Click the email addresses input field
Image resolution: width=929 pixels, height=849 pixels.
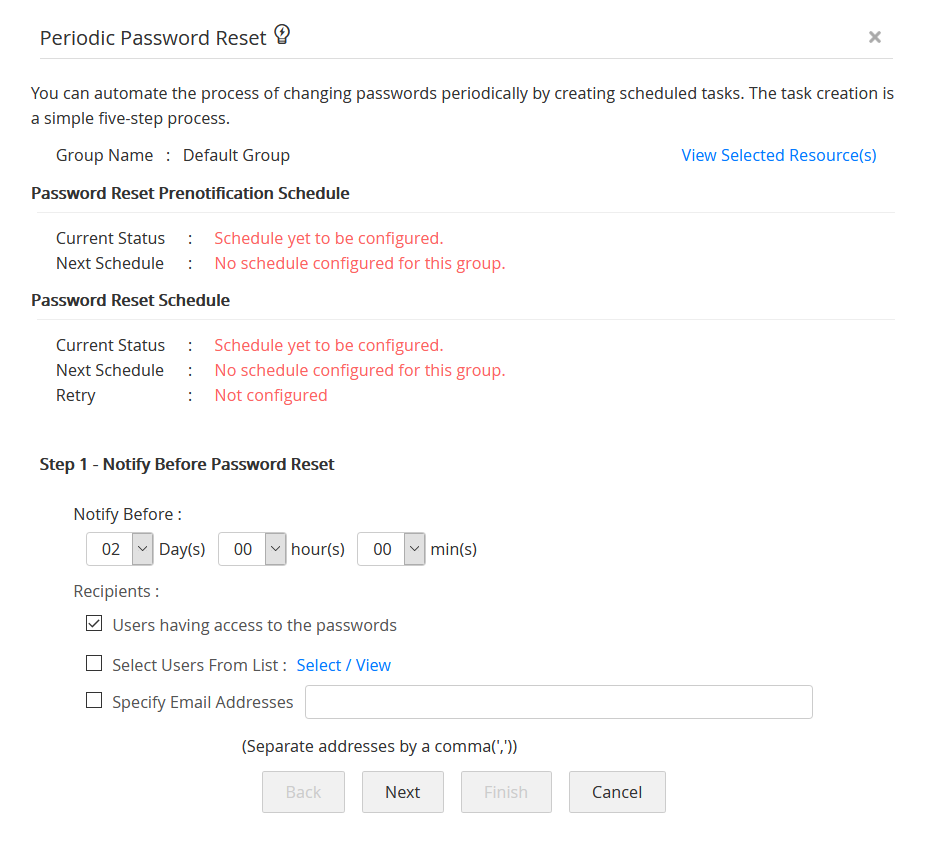[558, 701]
